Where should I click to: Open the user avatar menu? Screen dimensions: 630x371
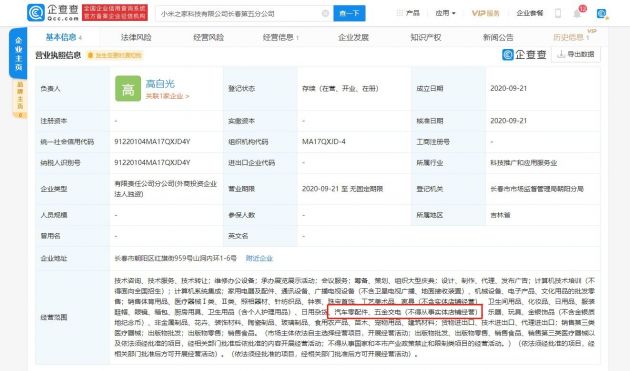click(x=601, y=14)
